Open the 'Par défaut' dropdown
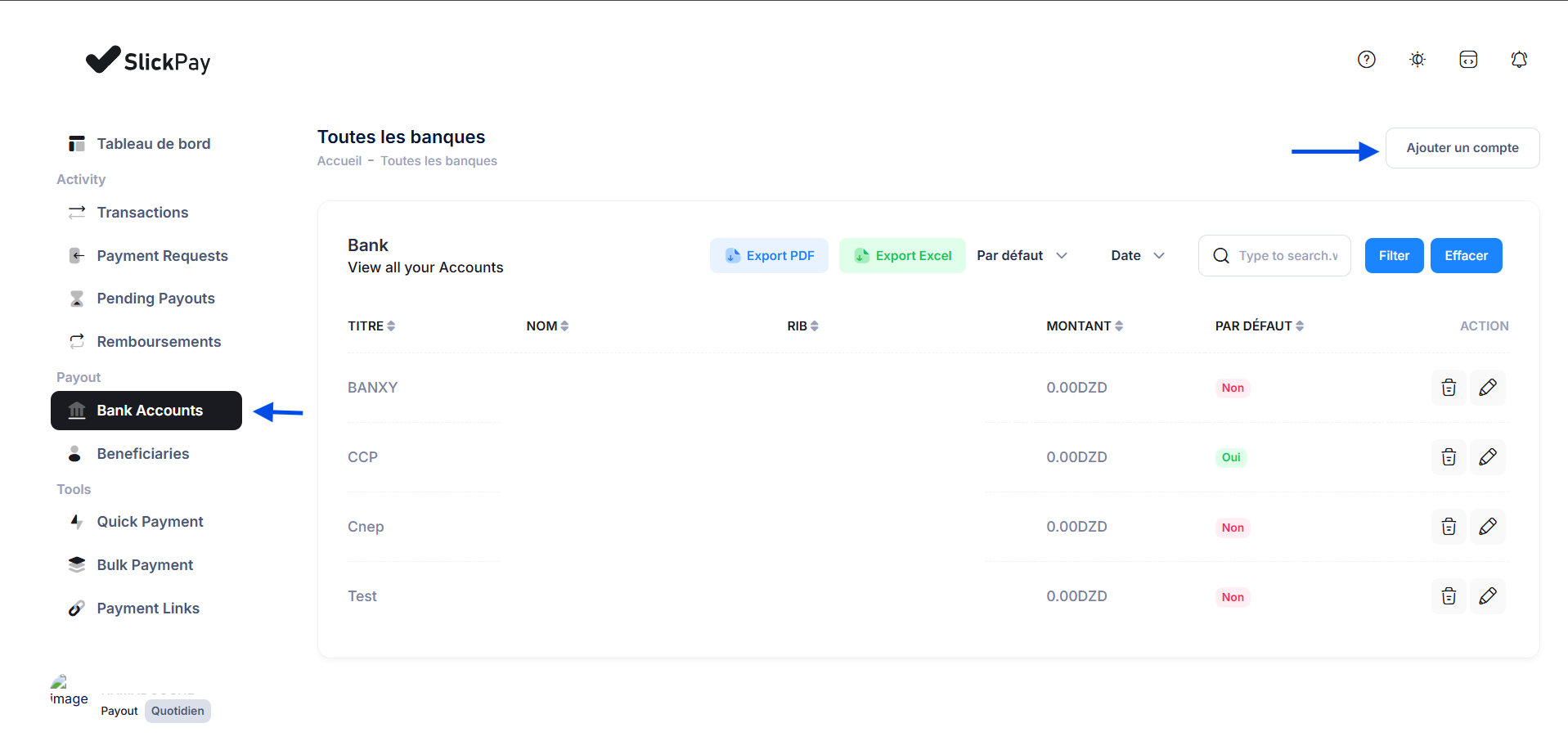Screen dimensions: 1568x741 coord(1020,255)
